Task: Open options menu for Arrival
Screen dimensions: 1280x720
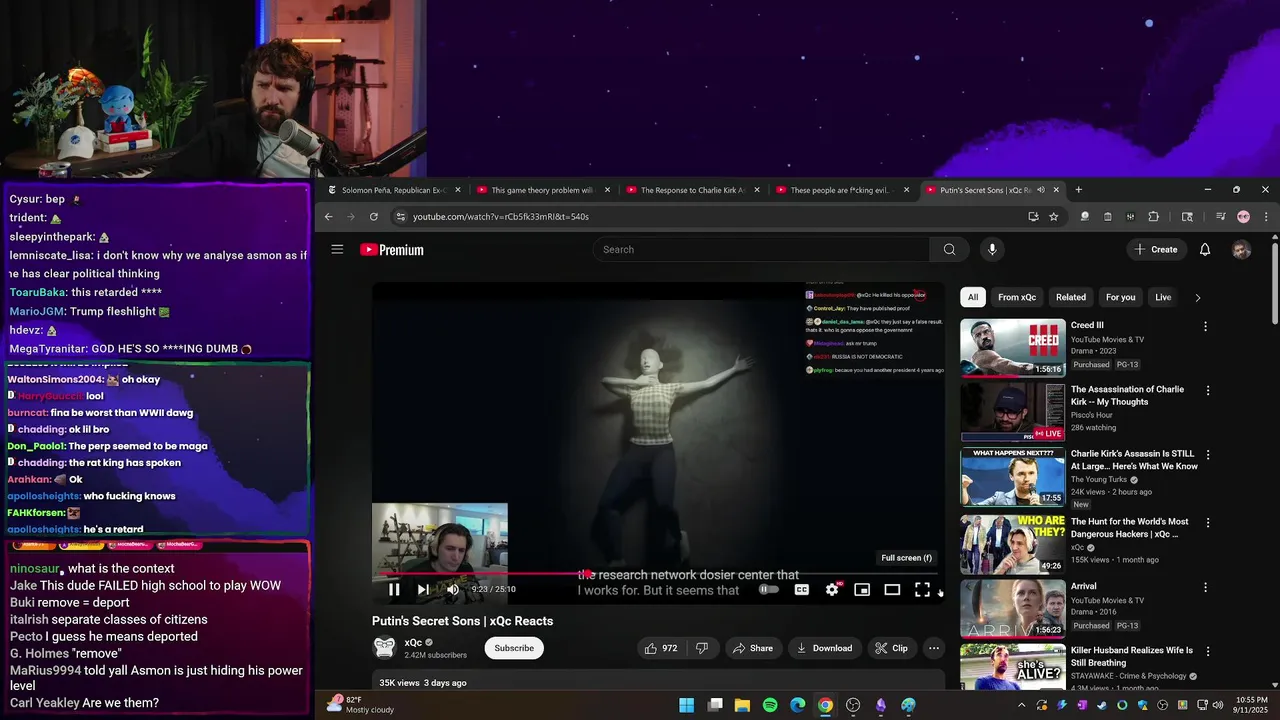Action: pyautogui.click(x=1205, y=587)
